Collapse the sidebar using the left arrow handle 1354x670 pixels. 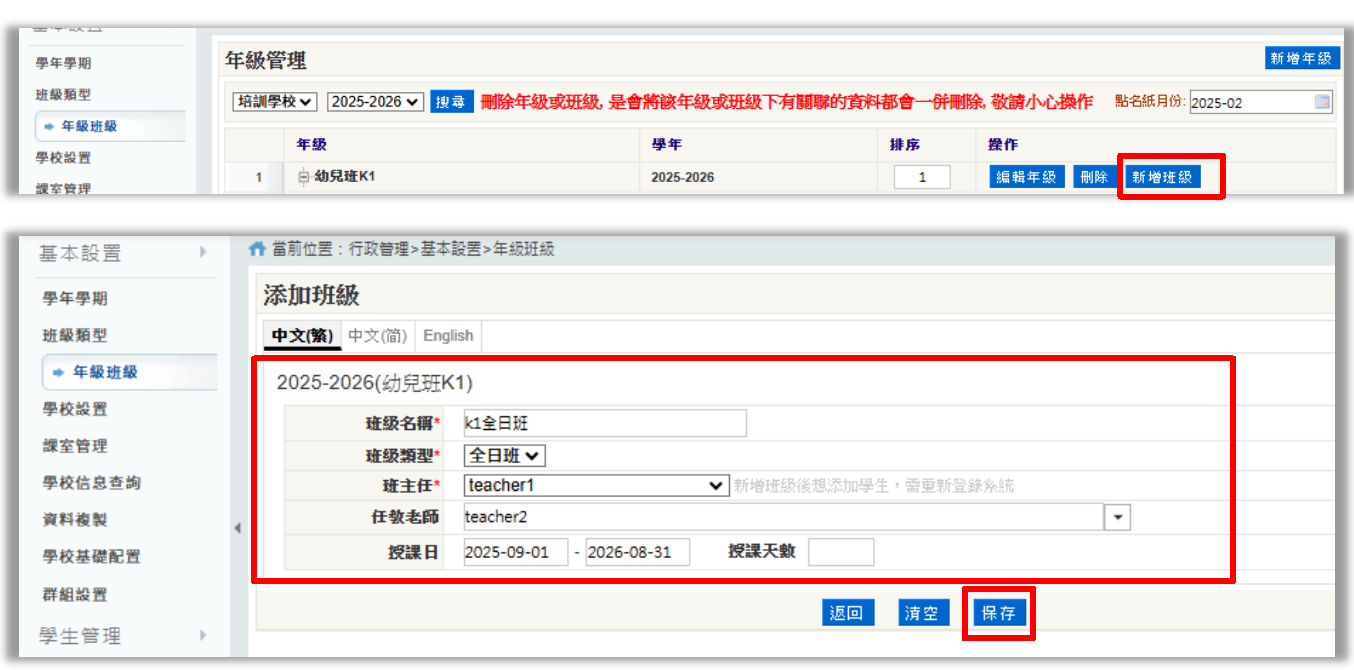pyautogui.click(x=238, y=528)
